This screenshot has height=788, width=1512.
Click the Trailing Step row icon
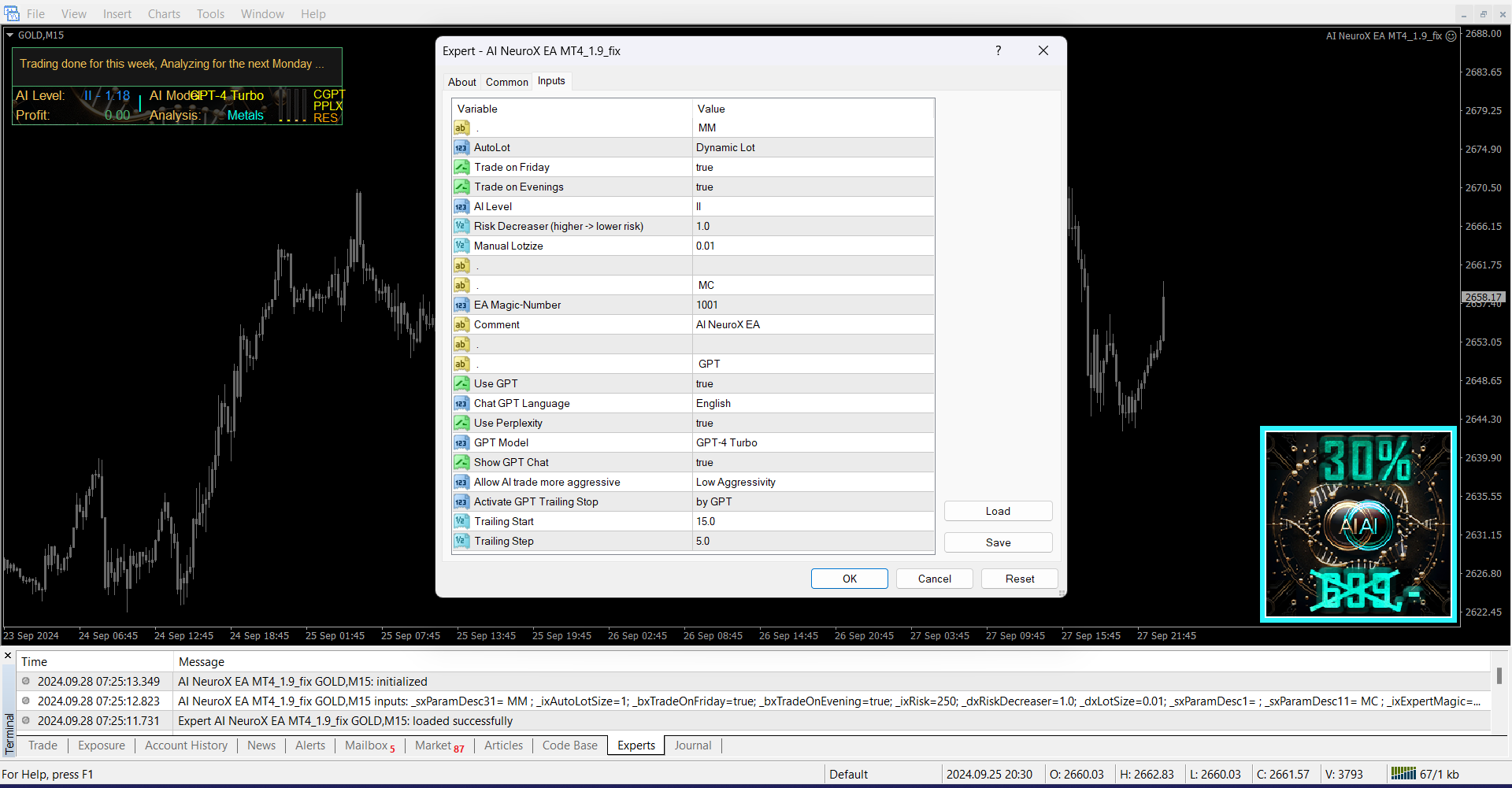[x=461, y=541]
